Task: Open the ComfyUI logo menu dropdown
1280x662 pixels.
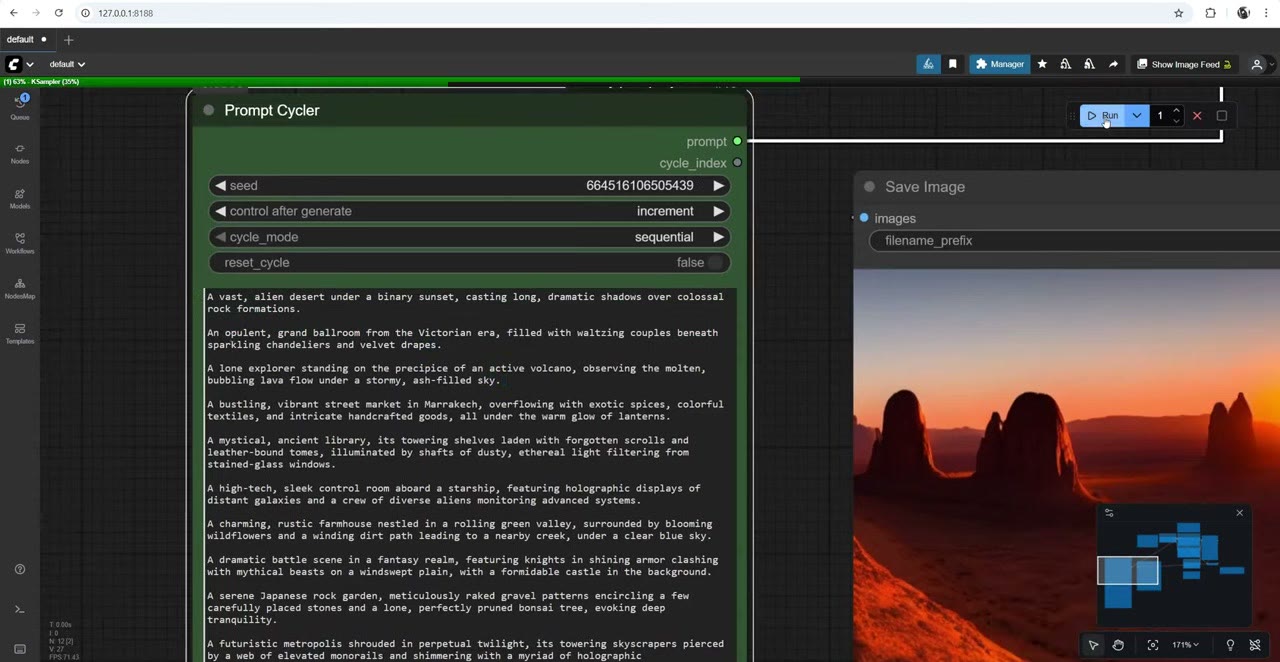Action: [20, 64]
